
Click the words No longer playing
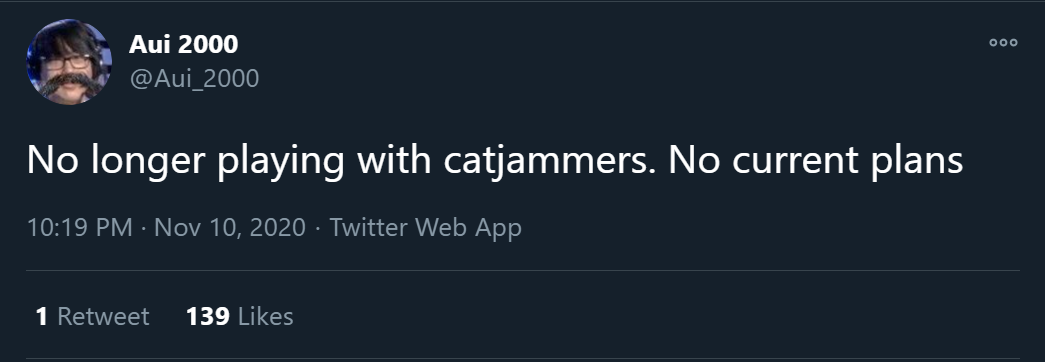pos(185,161)
